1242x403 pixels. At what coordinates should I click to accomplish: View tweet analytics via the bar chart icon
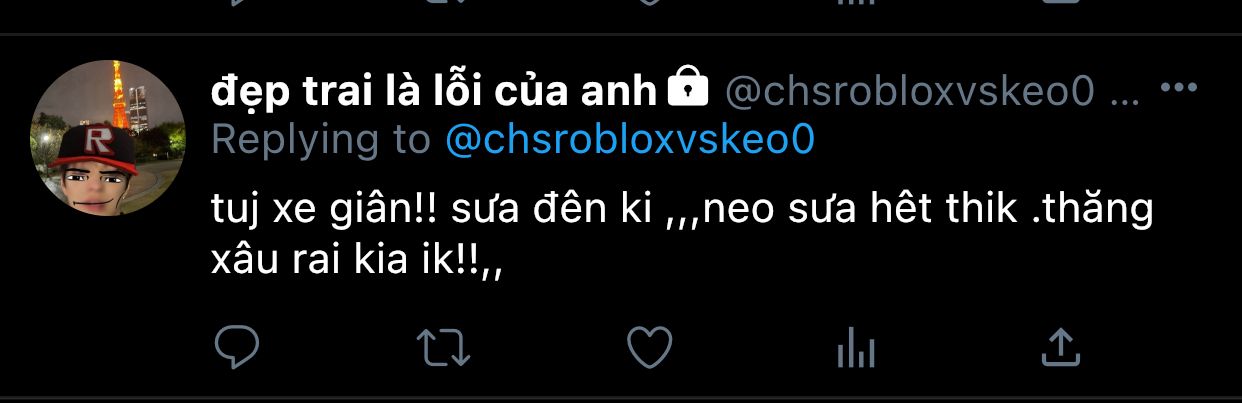tap(855, 348)
